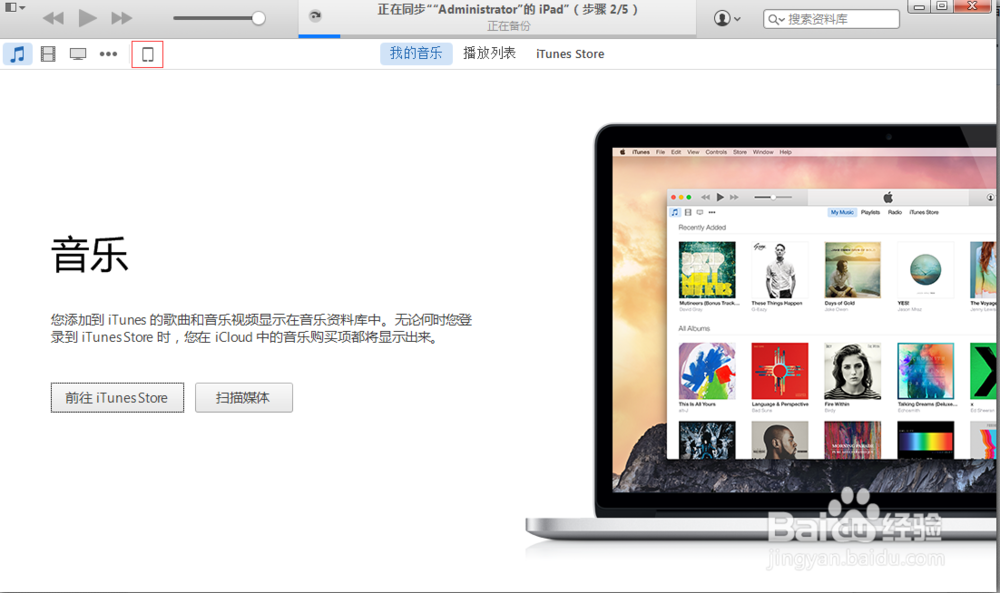Click the 扫描媒体 button
The image size is (1000, 593).
click(x=243, y=397)
